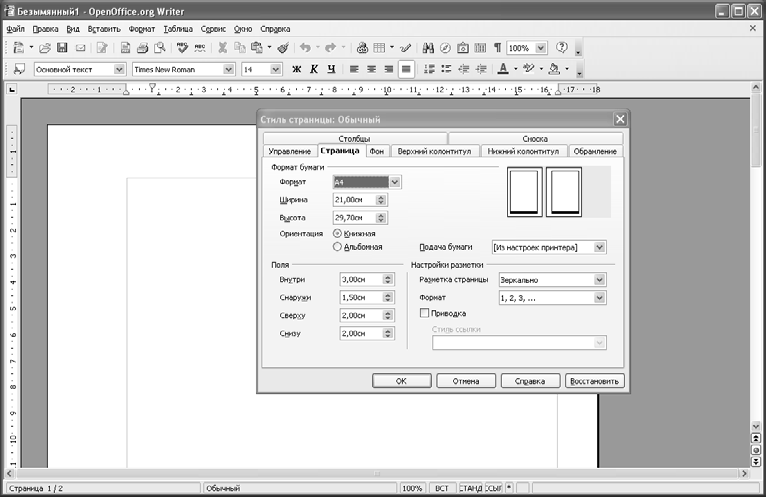Click the OK button in dialog
The height and width of the screenshot is (497, 766).
(401, 380)
